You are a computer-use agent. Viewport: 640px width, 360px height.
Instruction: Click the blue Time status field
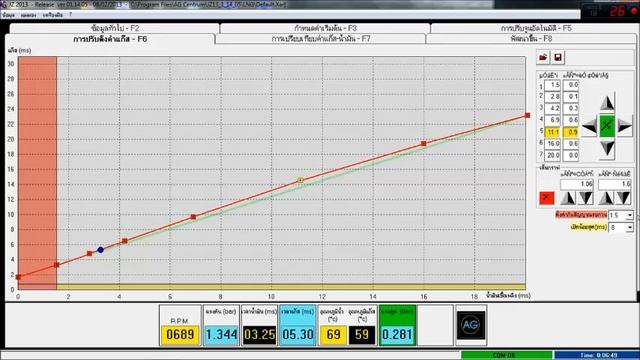[x=596, y=355]
